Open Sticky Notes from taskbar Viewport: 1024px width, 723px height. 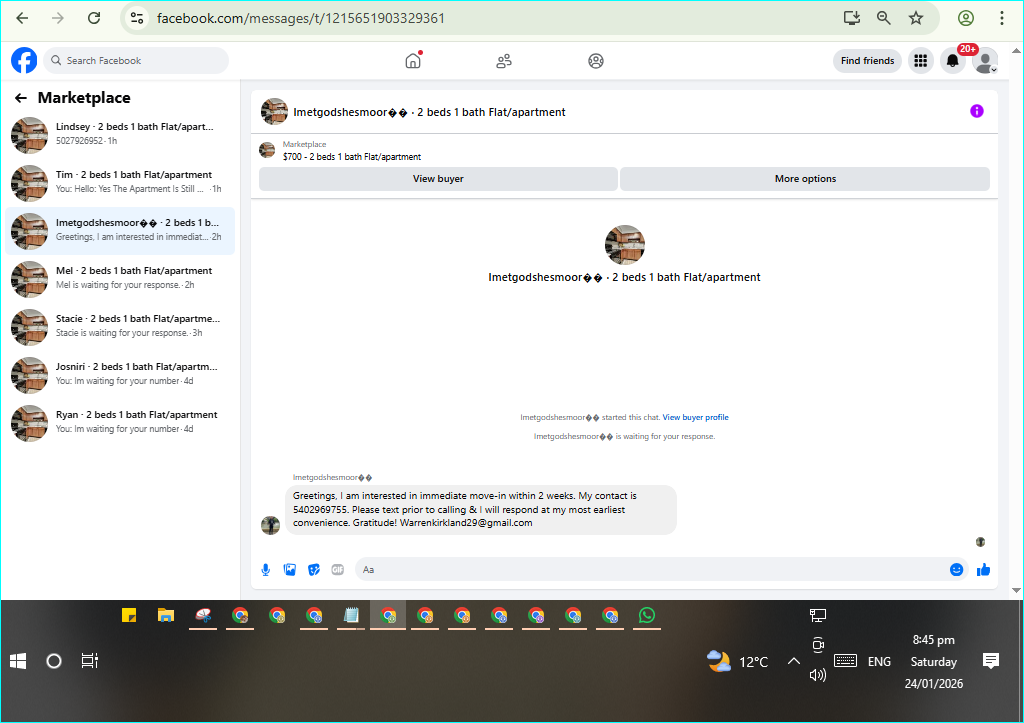point(129,615)
